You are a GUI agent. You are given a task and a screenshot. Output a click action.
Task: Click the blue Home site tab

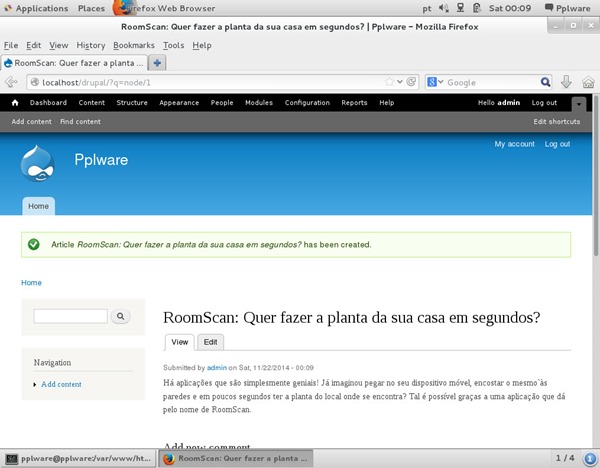click(38, 206)
